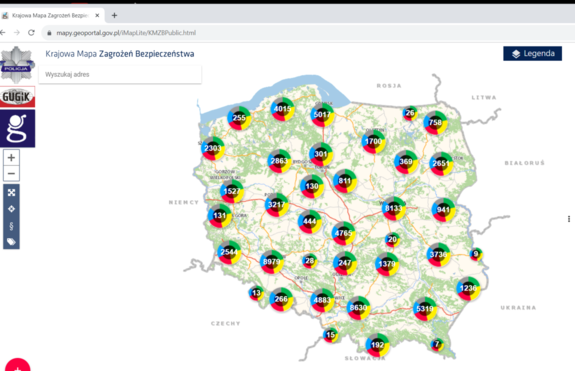575x371 pixels.
Task: Open the three-dot menu at right edge
Action: tap(569, 219)
